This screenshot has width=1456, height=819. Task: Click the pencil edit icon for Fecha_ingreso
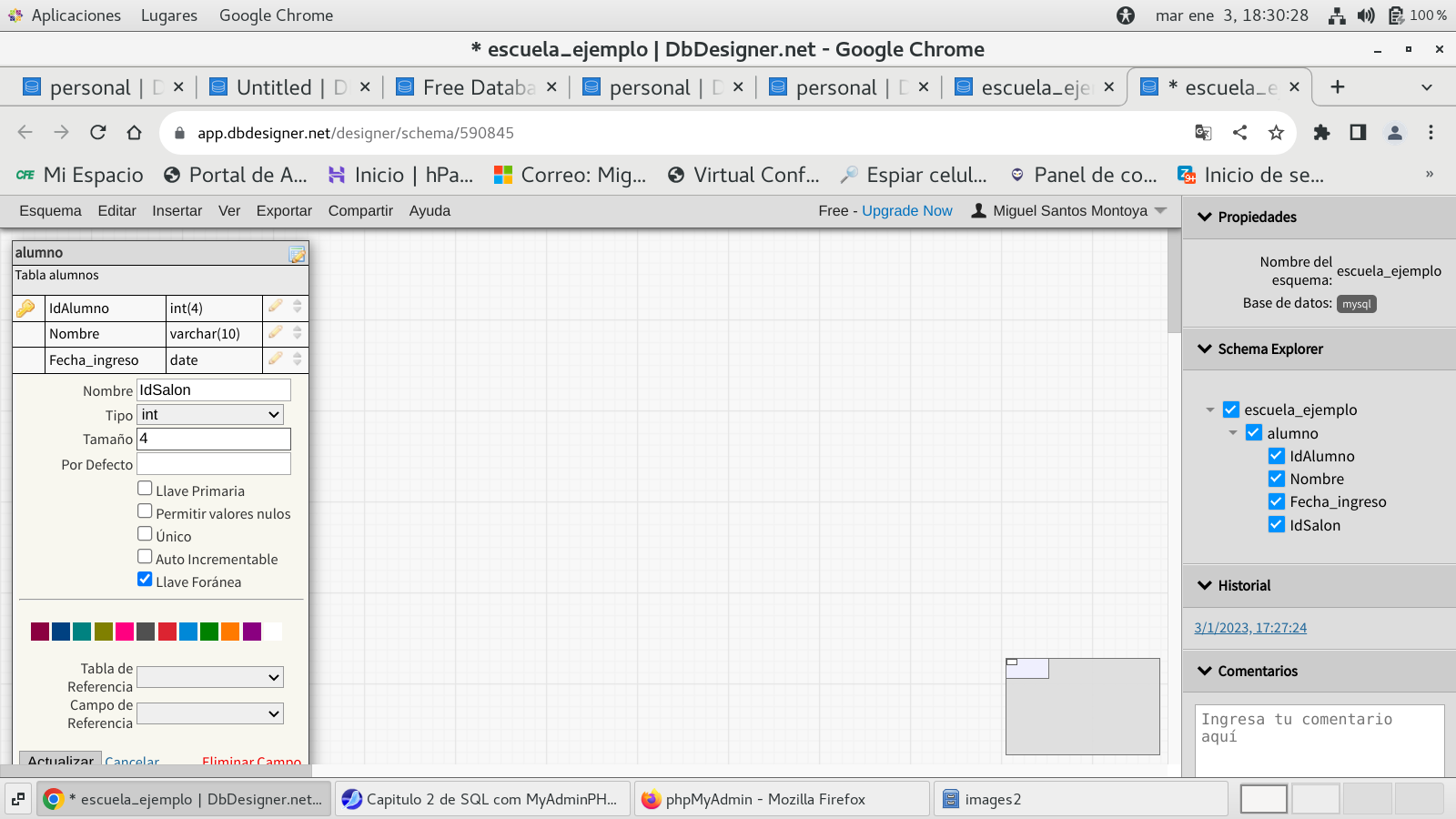click(x=275, y=359)
